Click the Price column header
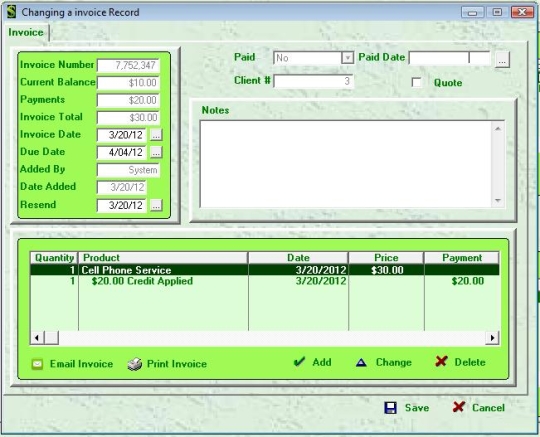Screen dimensions: 540x437 pos(386,258)
